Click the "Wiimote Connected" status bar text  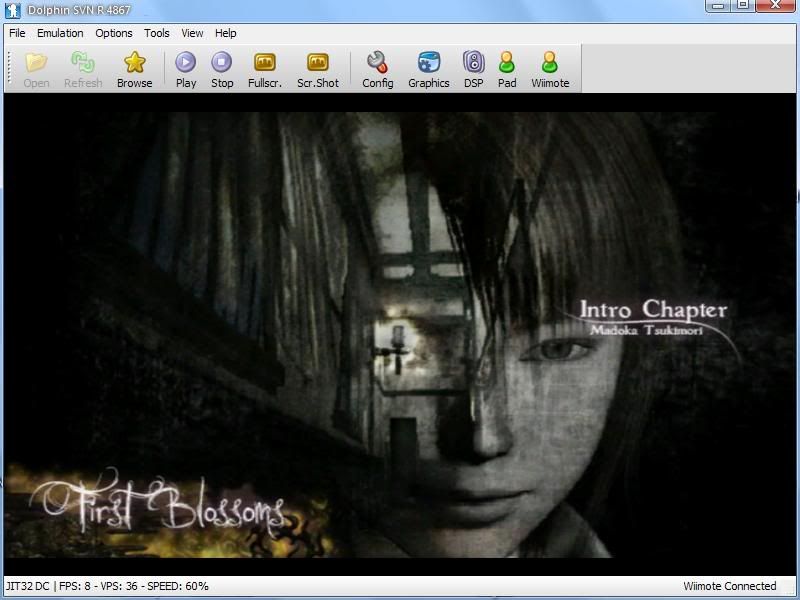pyautogui.click(x=730, y=586)
